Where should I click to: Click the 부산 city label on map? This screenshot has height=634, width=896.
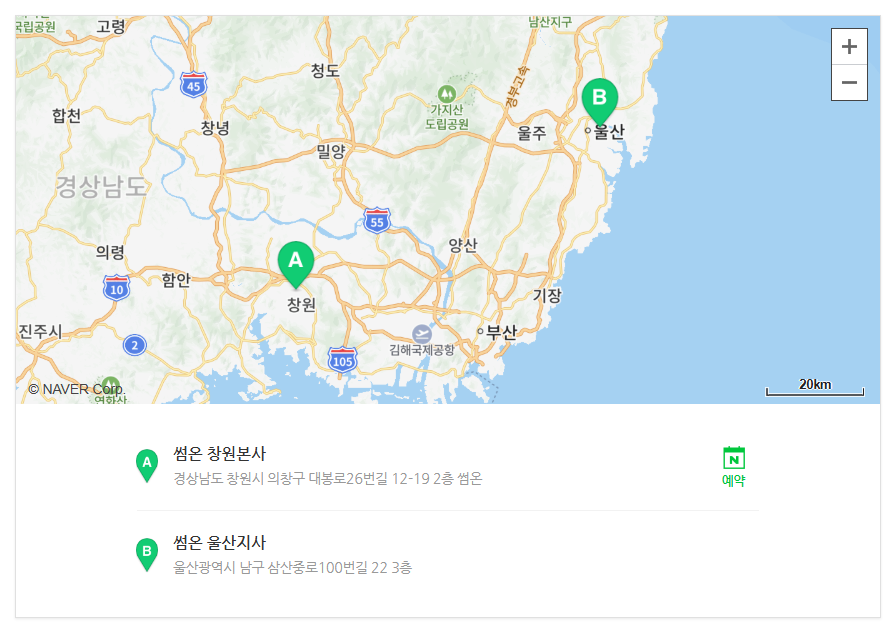click(501, 332)
